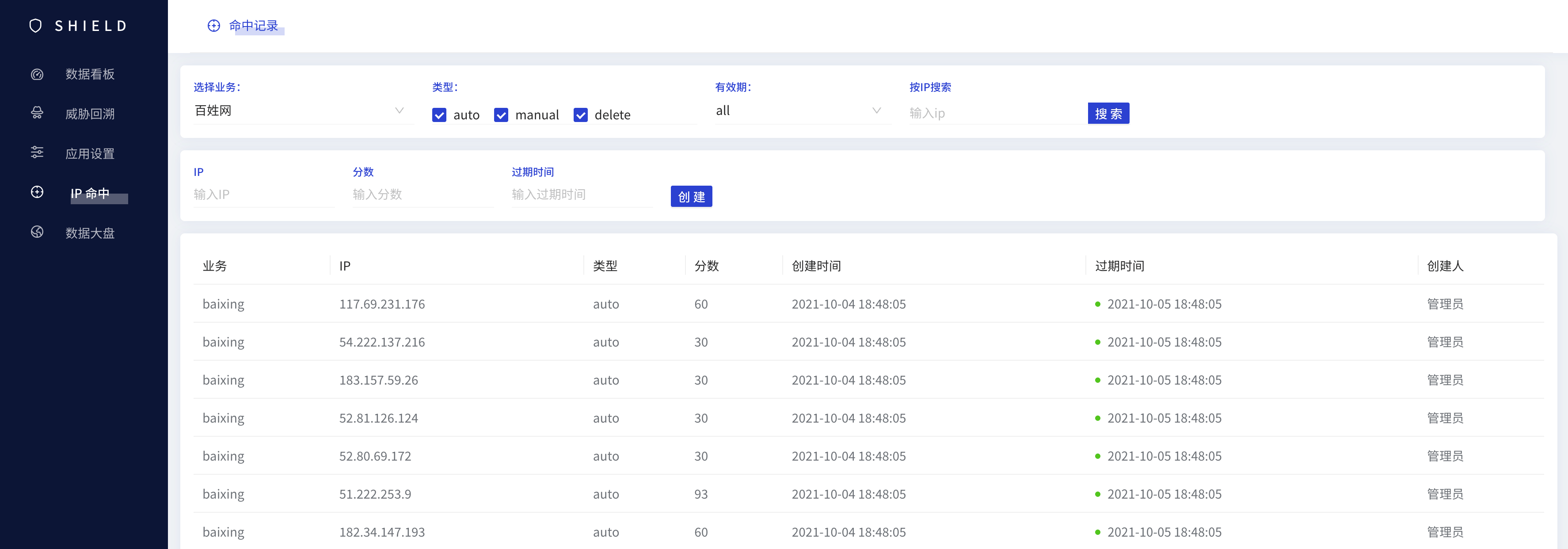Viewport: 1568px width, 549px height.
Task: Select IP cell 52.81.126.124
Action: (x=379, y=418)
